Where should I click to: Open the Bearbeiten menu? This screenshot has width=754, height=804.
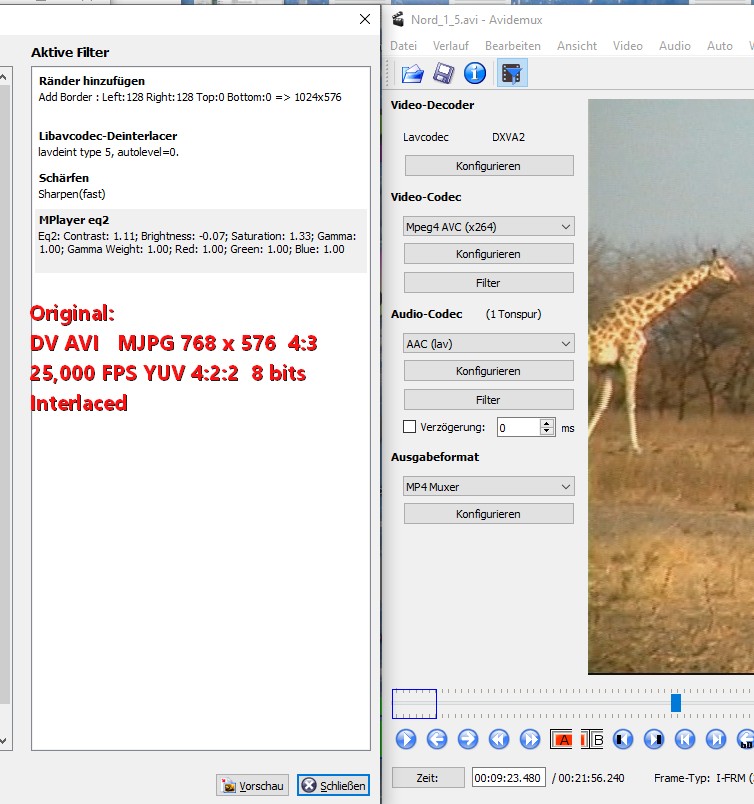coord(512,46)
